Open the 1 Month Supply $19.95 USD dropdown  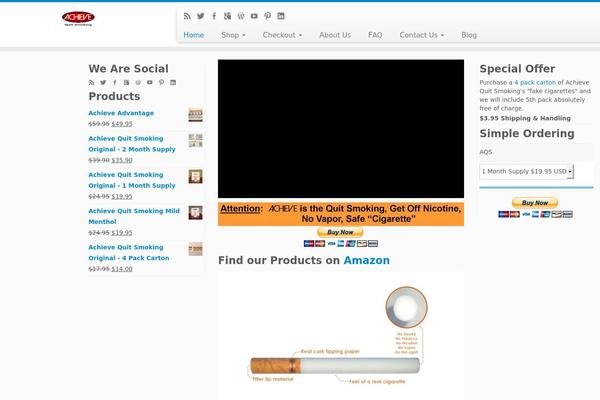click(x=527, y=171)
